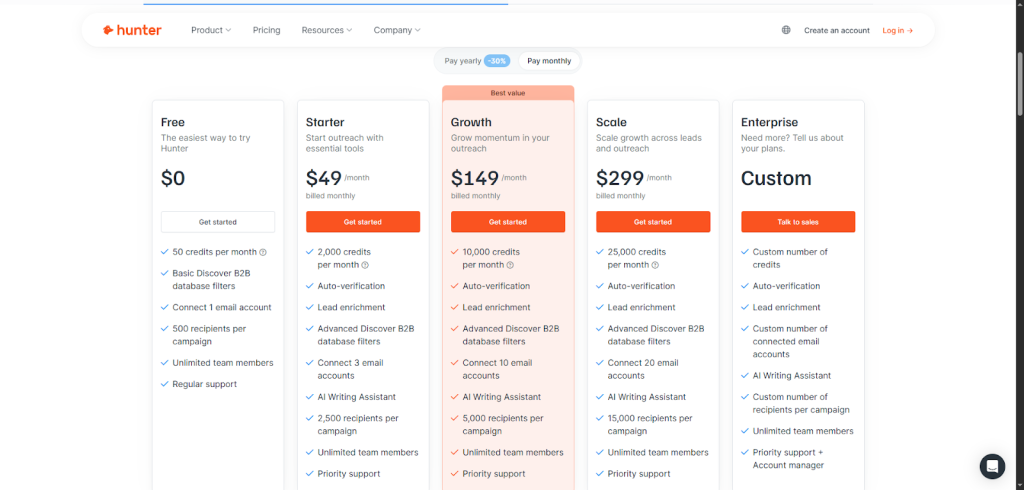Image resolution: width=1024 pixels, height=490 pixels.
Task: Select the Pay monthly billing option
Action: tap(549, 61)
